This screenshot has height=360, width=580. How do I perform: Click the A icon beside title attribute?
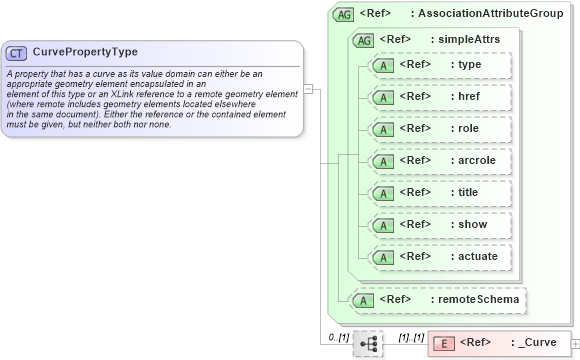[383, 194]
